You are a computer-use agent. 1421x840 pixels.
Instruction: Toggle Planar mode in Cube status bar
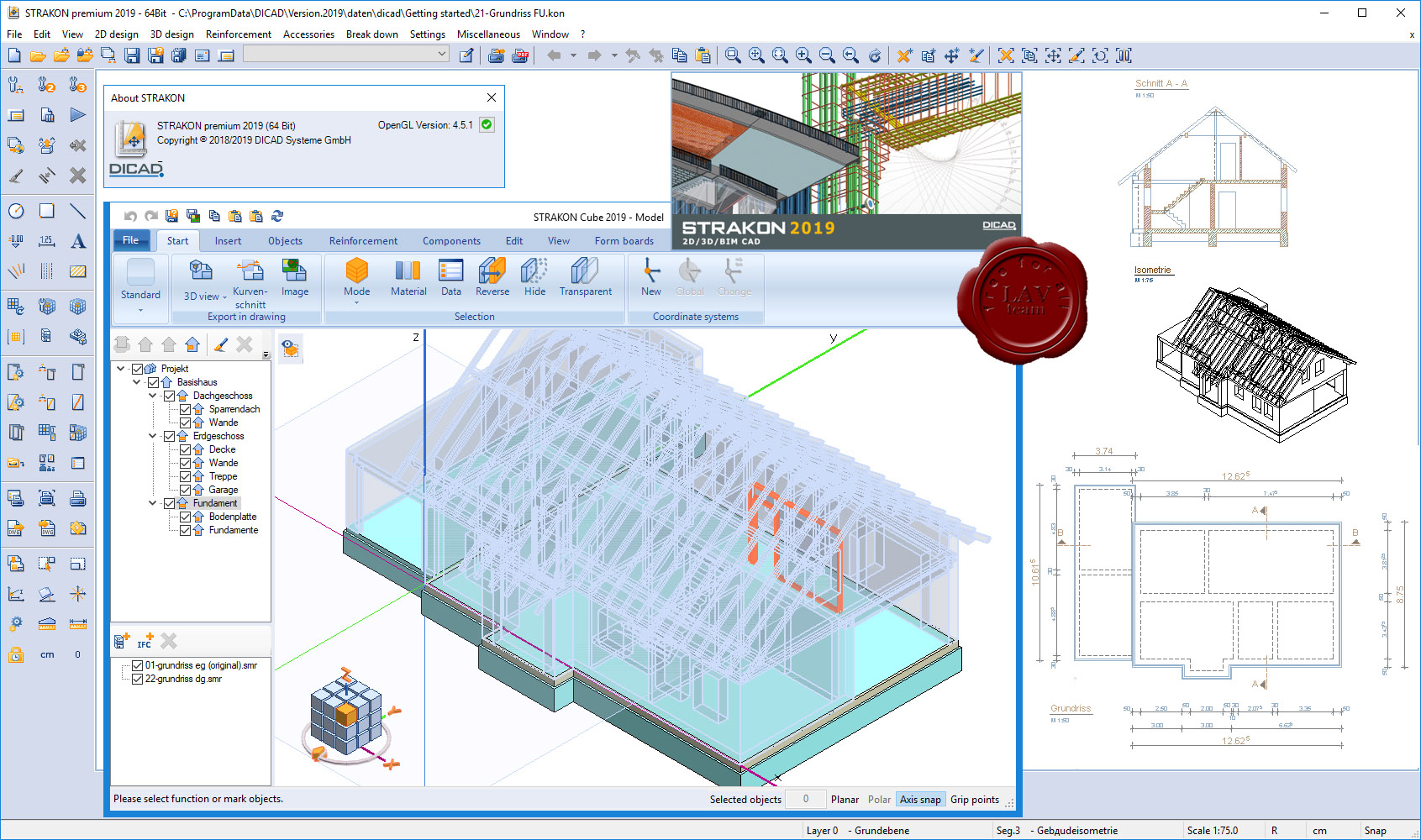[845, 800]
